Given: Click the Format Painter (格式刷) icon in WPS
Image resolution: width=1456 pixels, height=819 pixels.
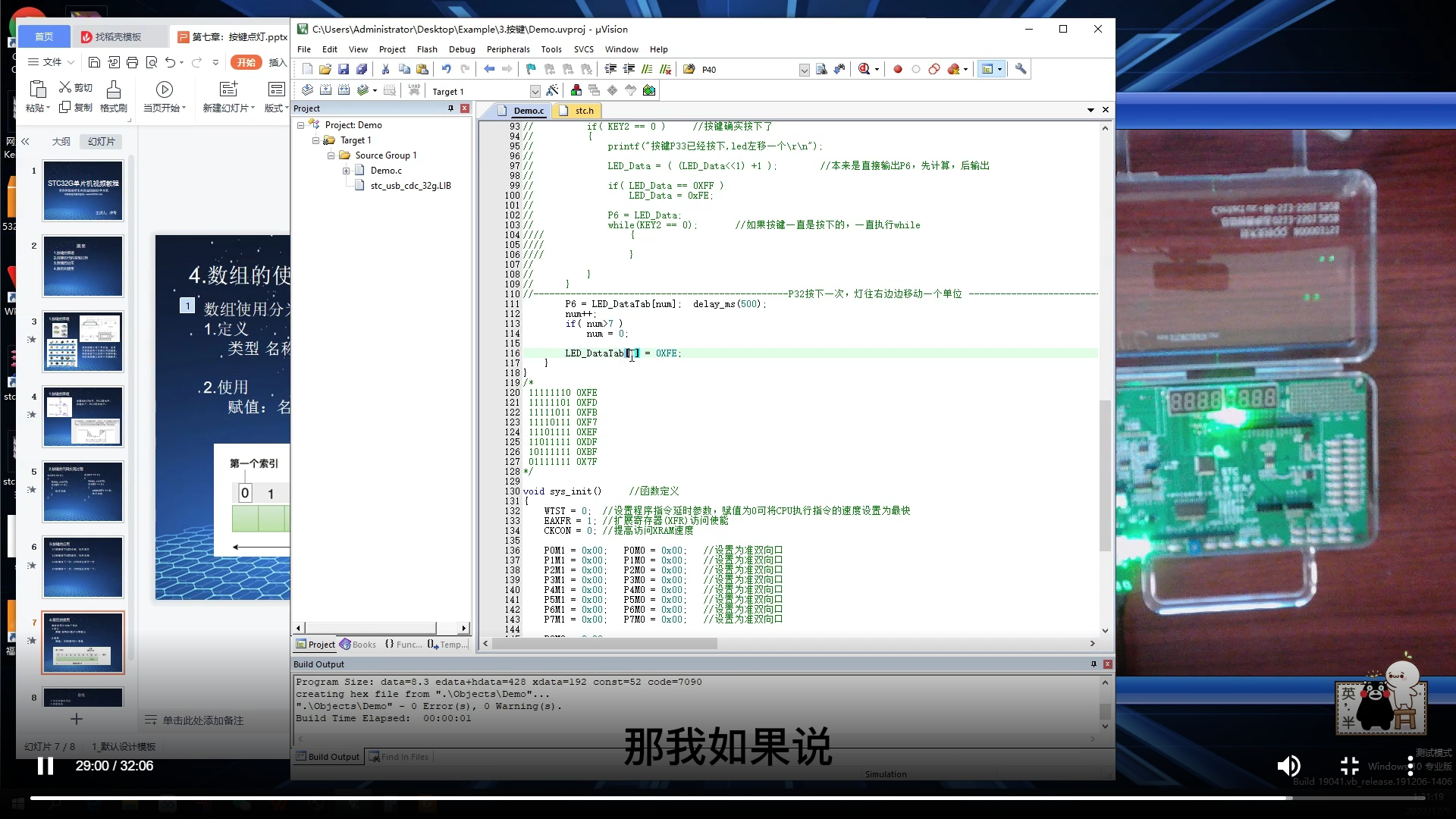Looking at the screenshot, I should (114, 96).
